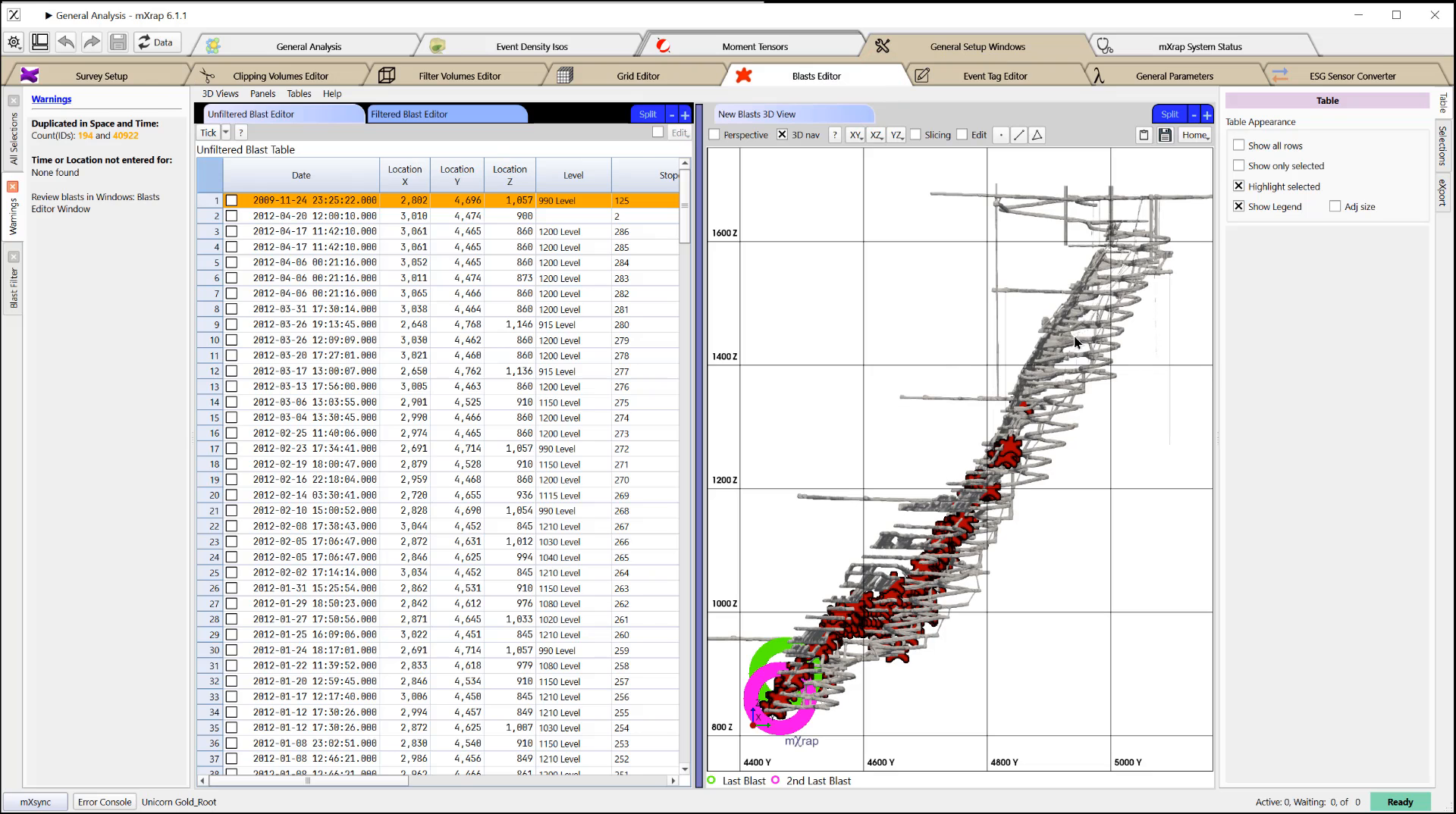The image size is (1456, 814).
Task: Select the point drawing tool
Action: click(x=1001, y=135)
